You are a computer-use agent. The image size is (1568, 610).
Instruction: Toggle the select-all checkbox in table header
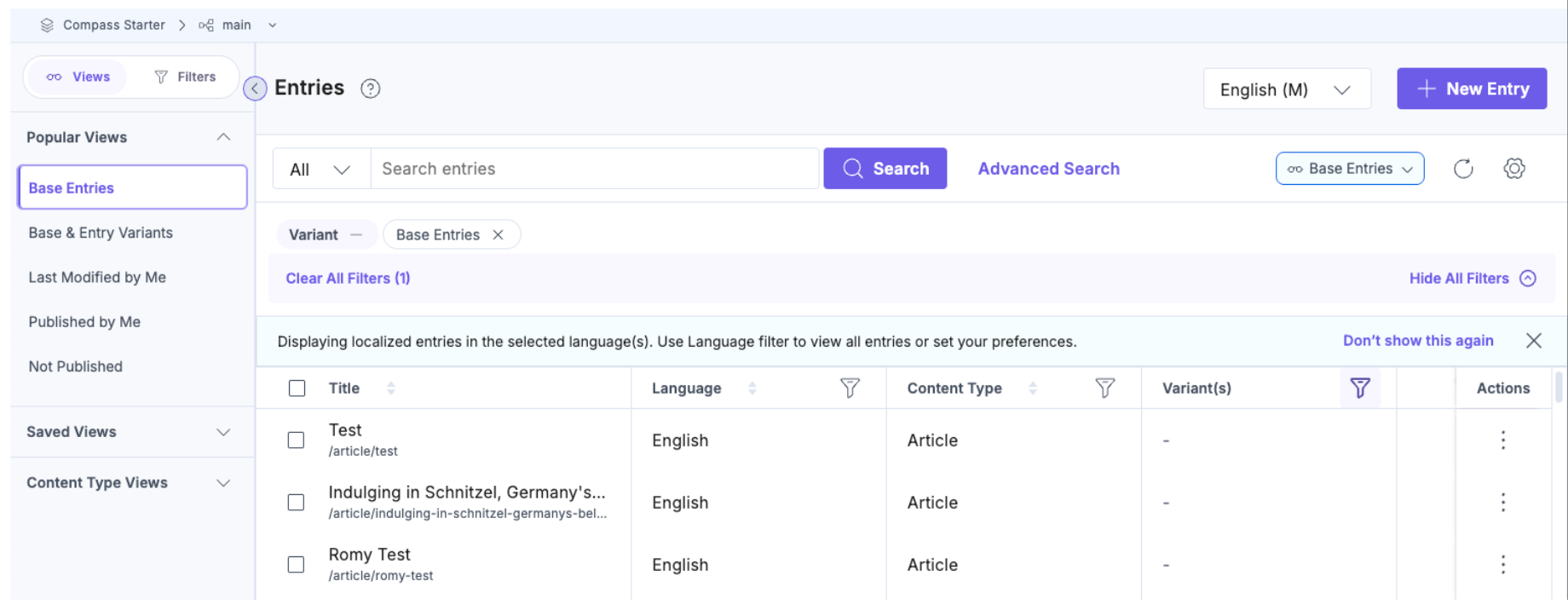297,388
